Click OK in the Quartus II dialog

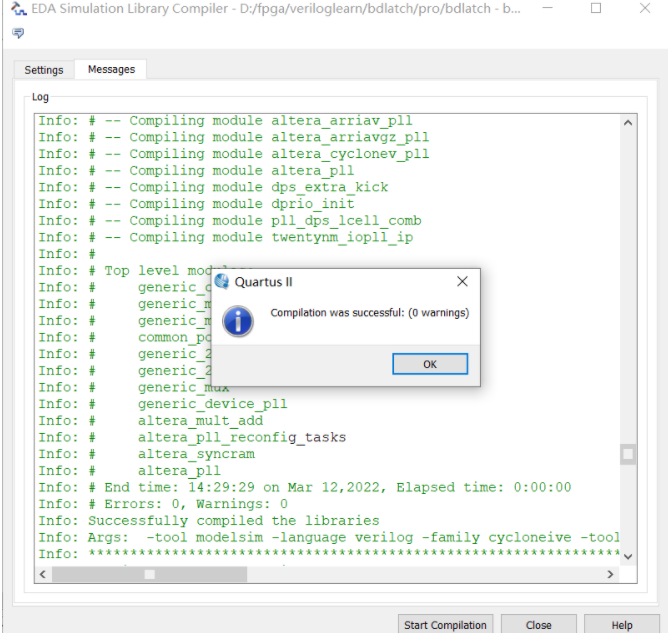430,364
